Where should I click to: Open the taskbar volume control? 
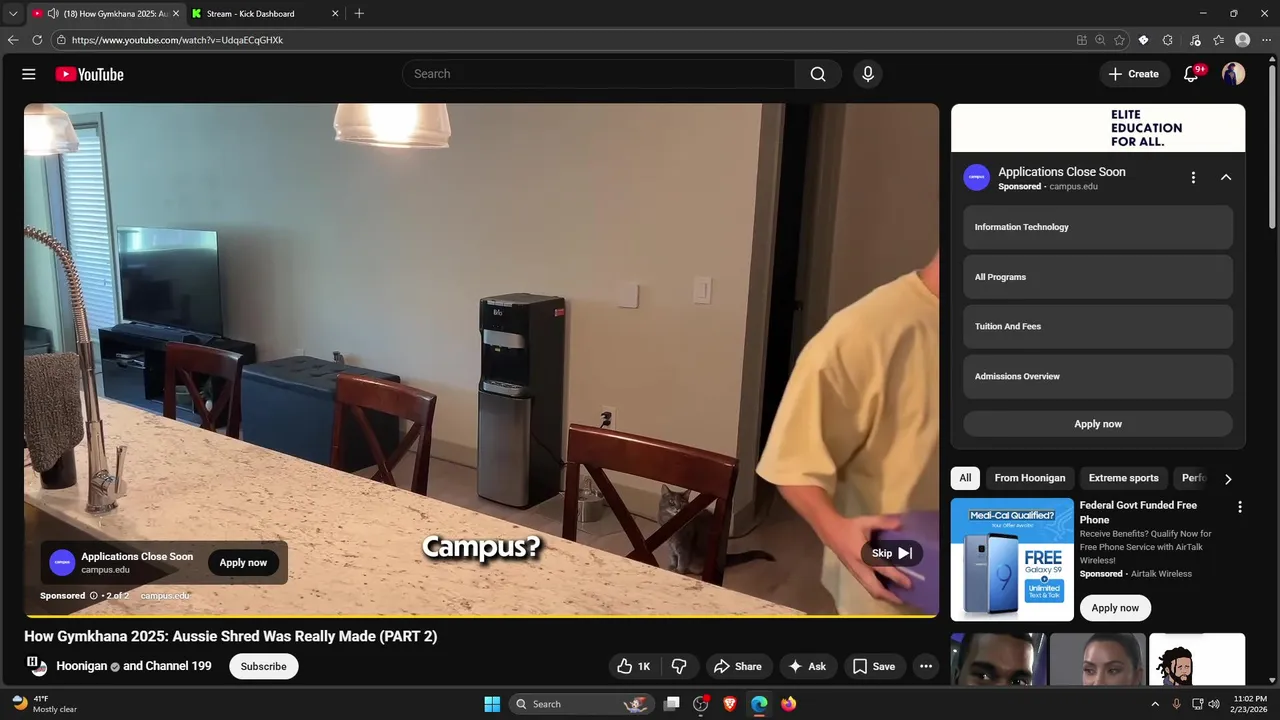[1214, 704]
